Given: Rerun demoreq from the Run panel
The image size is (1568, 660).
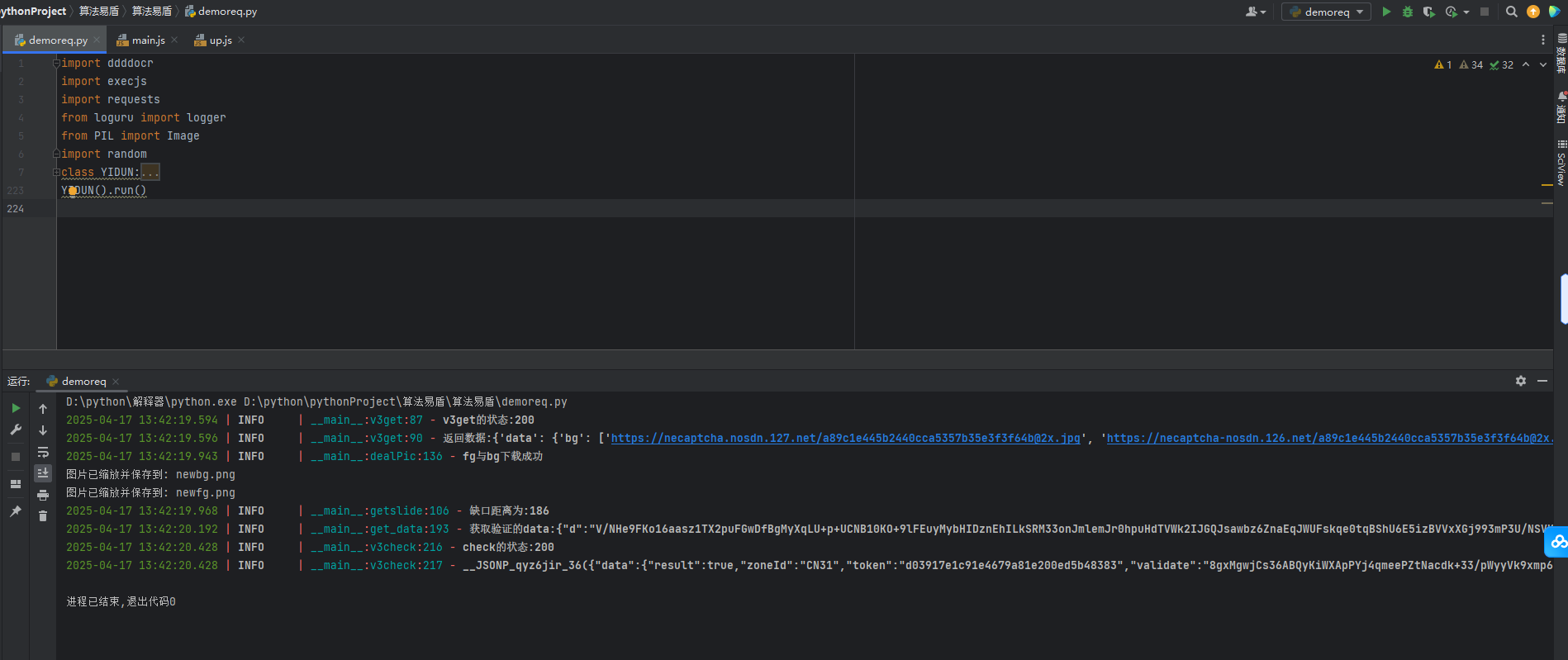Looking at the screenshot, I should 16,408.
